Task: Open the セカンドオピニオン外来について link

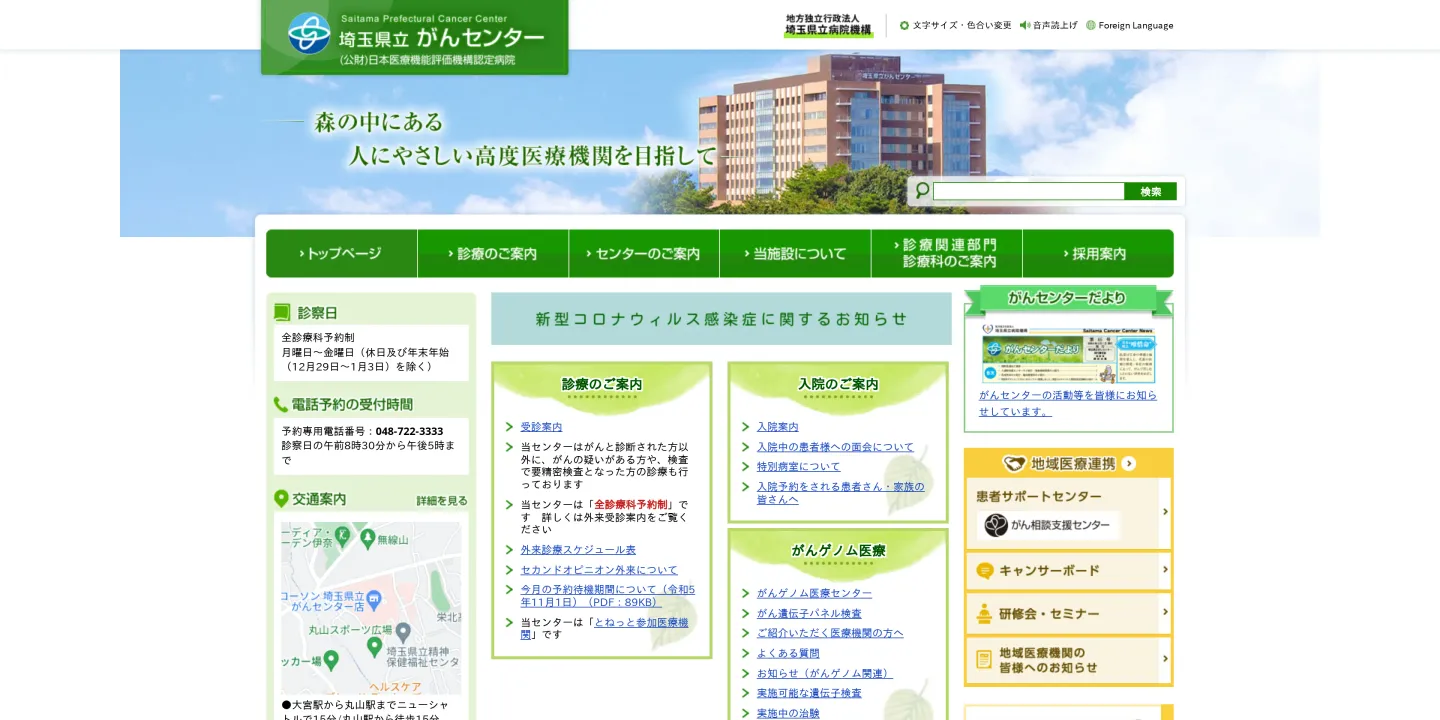Action: coord(599,570)
